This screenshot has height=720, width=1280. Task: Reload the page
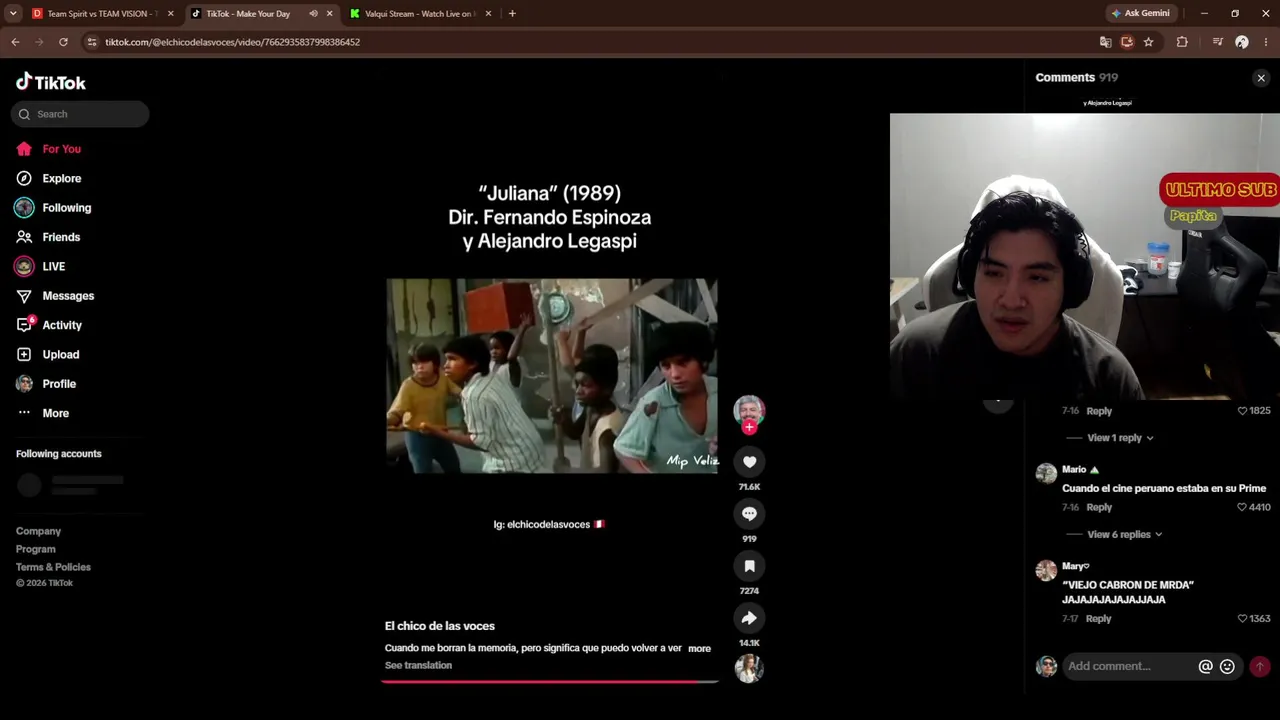tap(63, 42)
